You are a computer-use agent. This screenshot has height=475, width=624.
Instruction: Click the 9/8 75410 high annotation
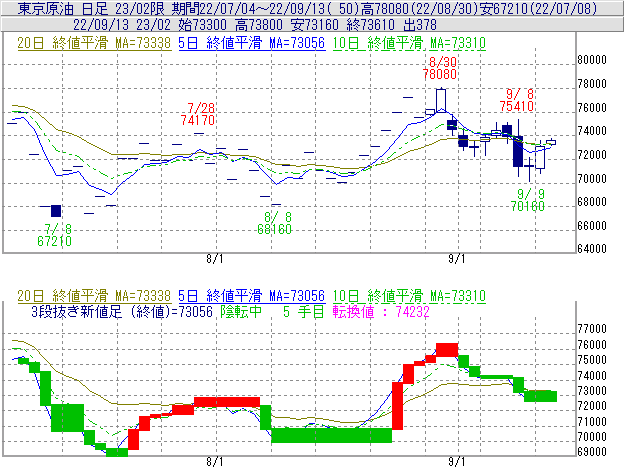pyautogui.click(x=517, y=100)
